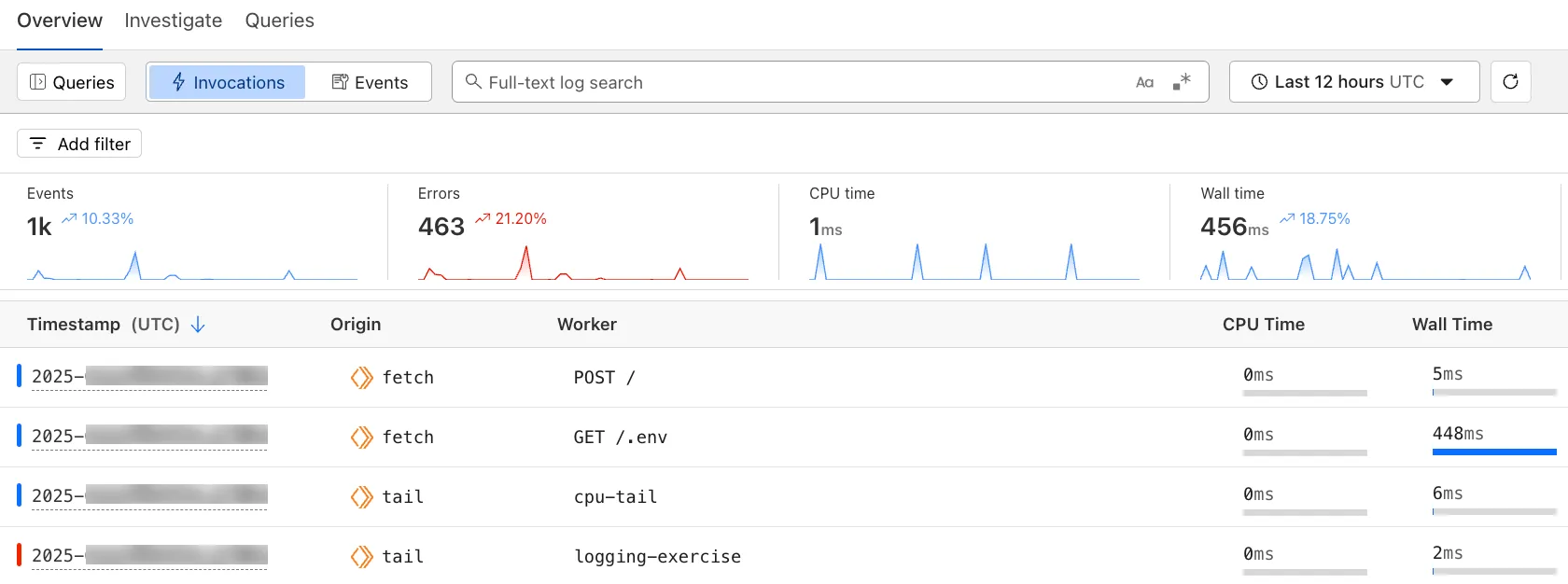Viewport: 1568px width, 584px height.
Task: Open the Queries tab
Action: [x=279, y=20]
